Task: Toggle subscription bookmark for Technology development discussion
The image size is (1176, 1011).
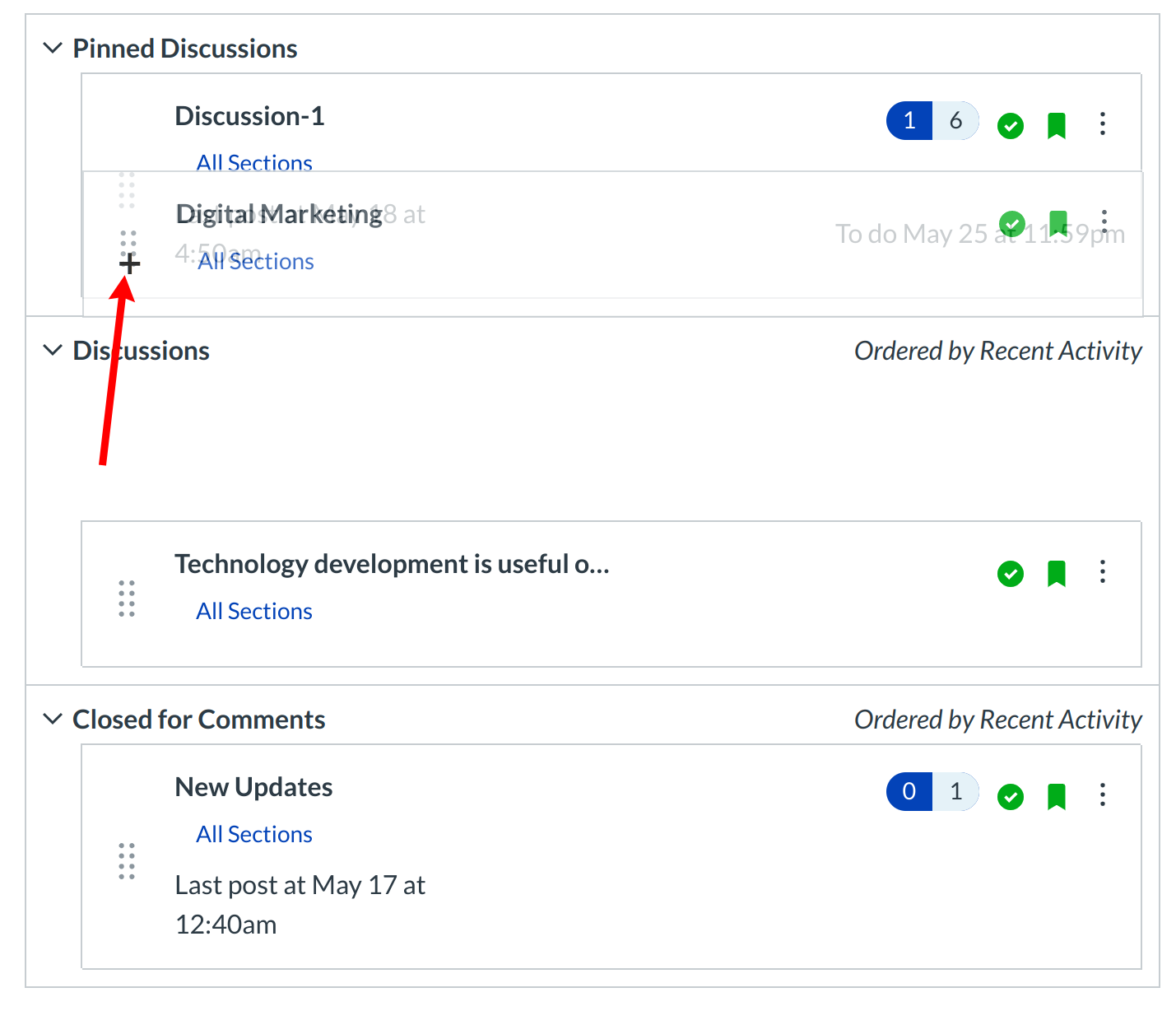Action: click(1056, 574)
